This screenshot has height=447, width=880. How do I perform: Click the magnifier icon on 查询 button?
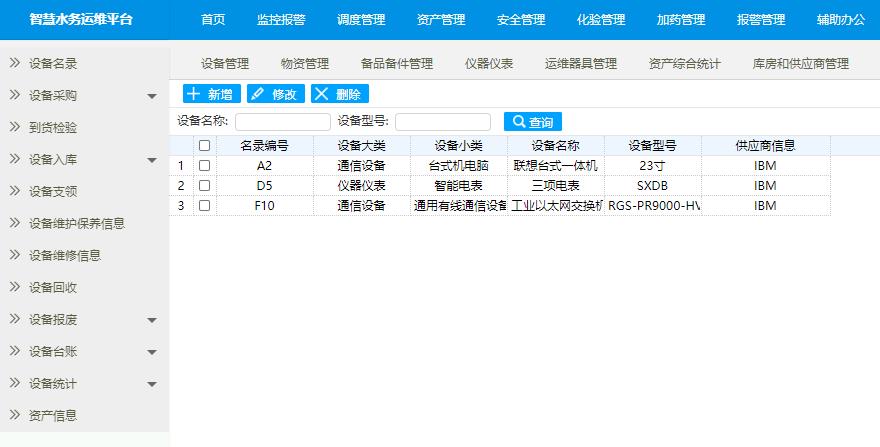point(518,122)
